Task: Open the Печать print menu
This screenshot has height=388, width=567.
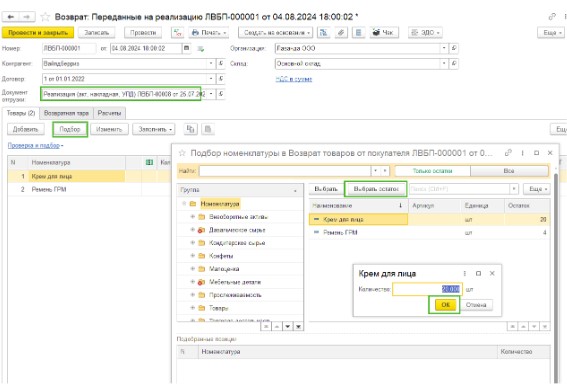Action: [209, 33]
